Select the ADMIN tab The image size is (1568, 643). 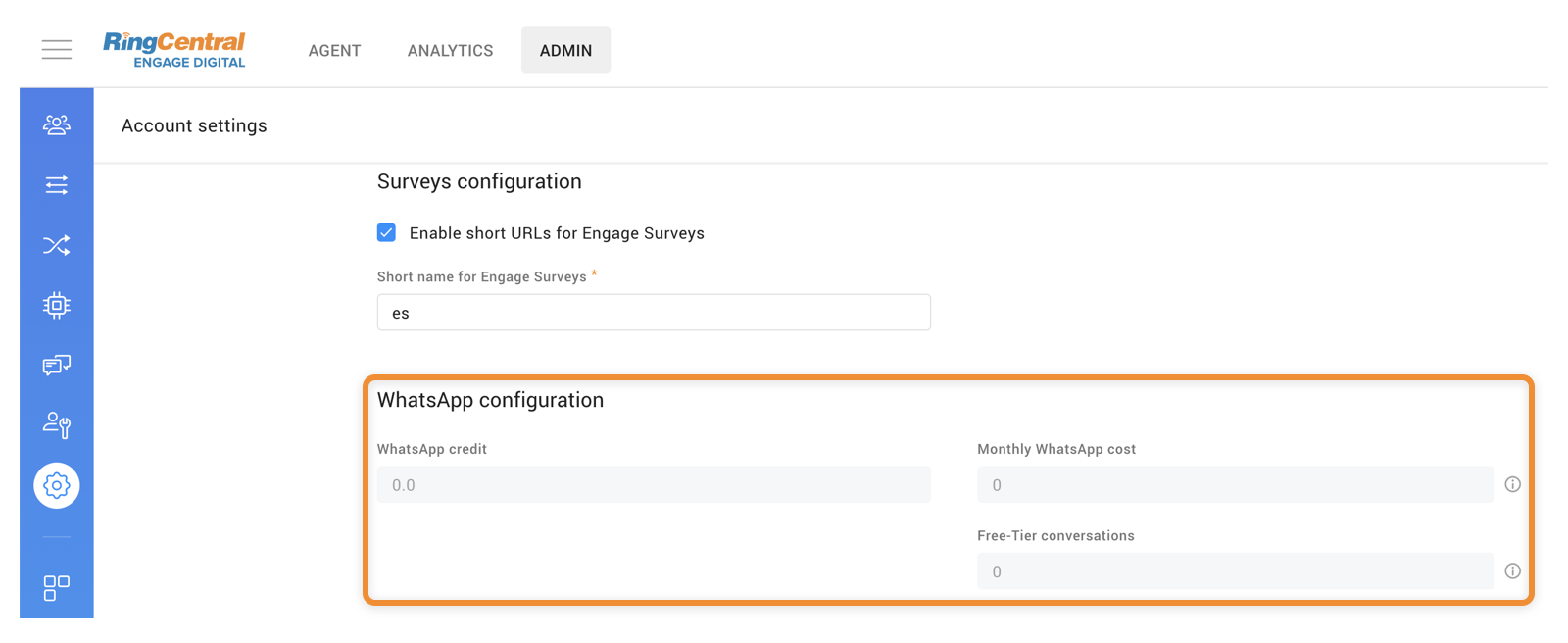coord(565,50)
